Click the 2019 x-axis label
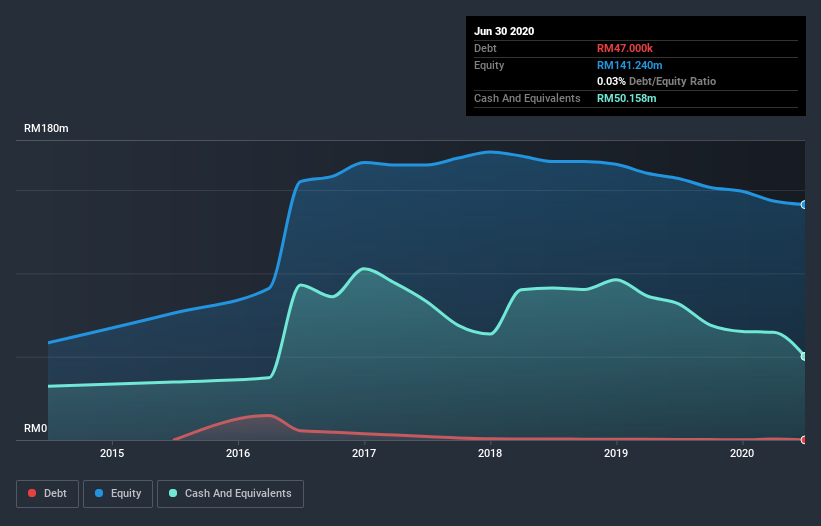Image resolution: width=821 pixels, height=526 pixels. 616,453
